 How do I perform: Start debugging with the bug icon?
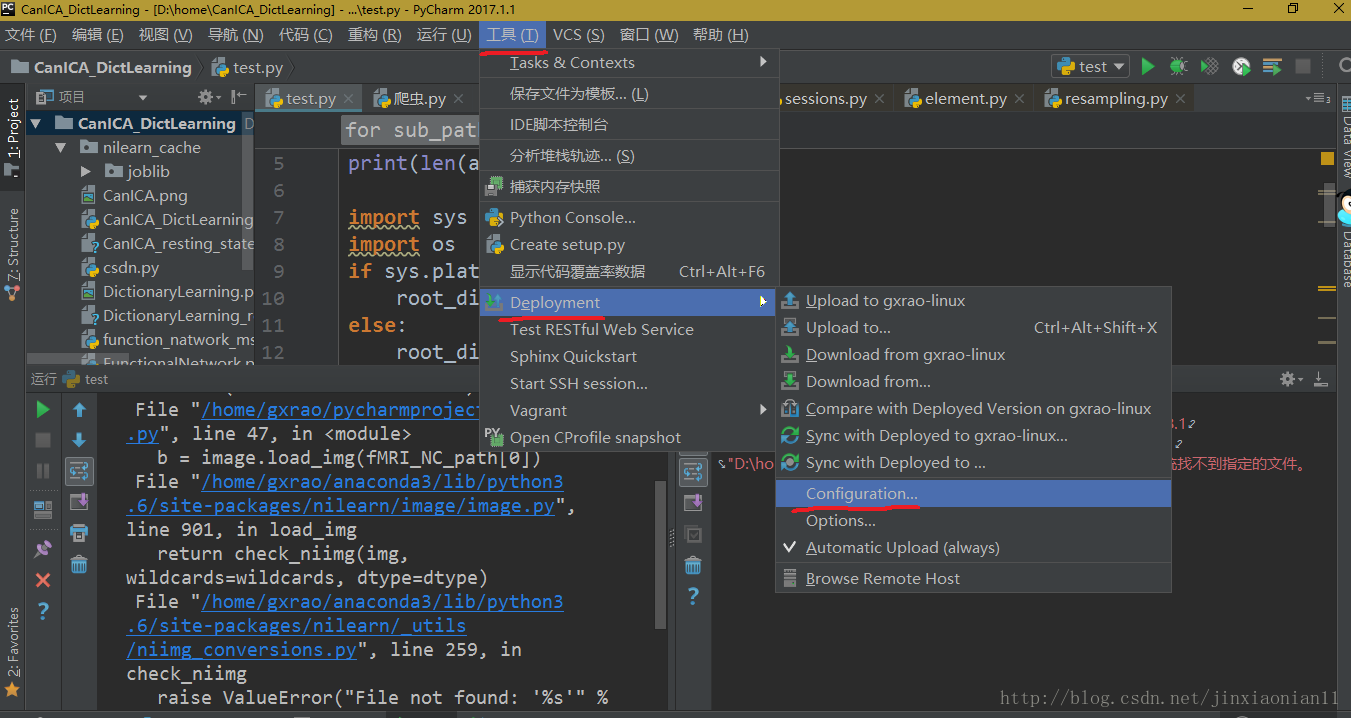tap(1179, 66)
